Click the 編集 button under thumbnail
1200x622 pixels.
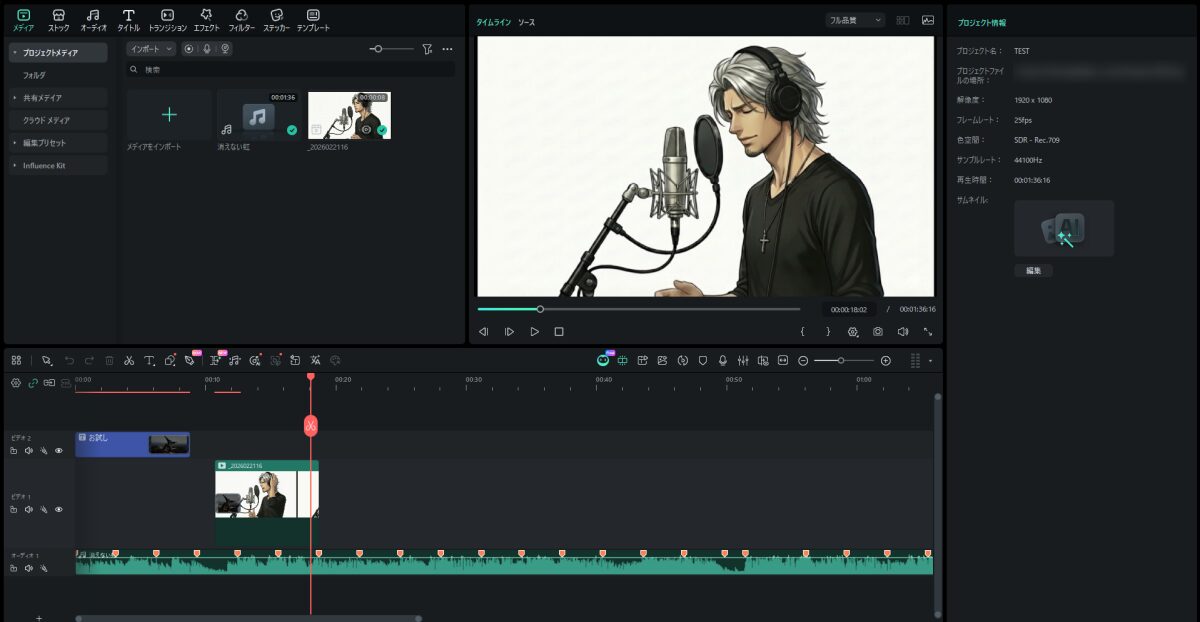1033,271
